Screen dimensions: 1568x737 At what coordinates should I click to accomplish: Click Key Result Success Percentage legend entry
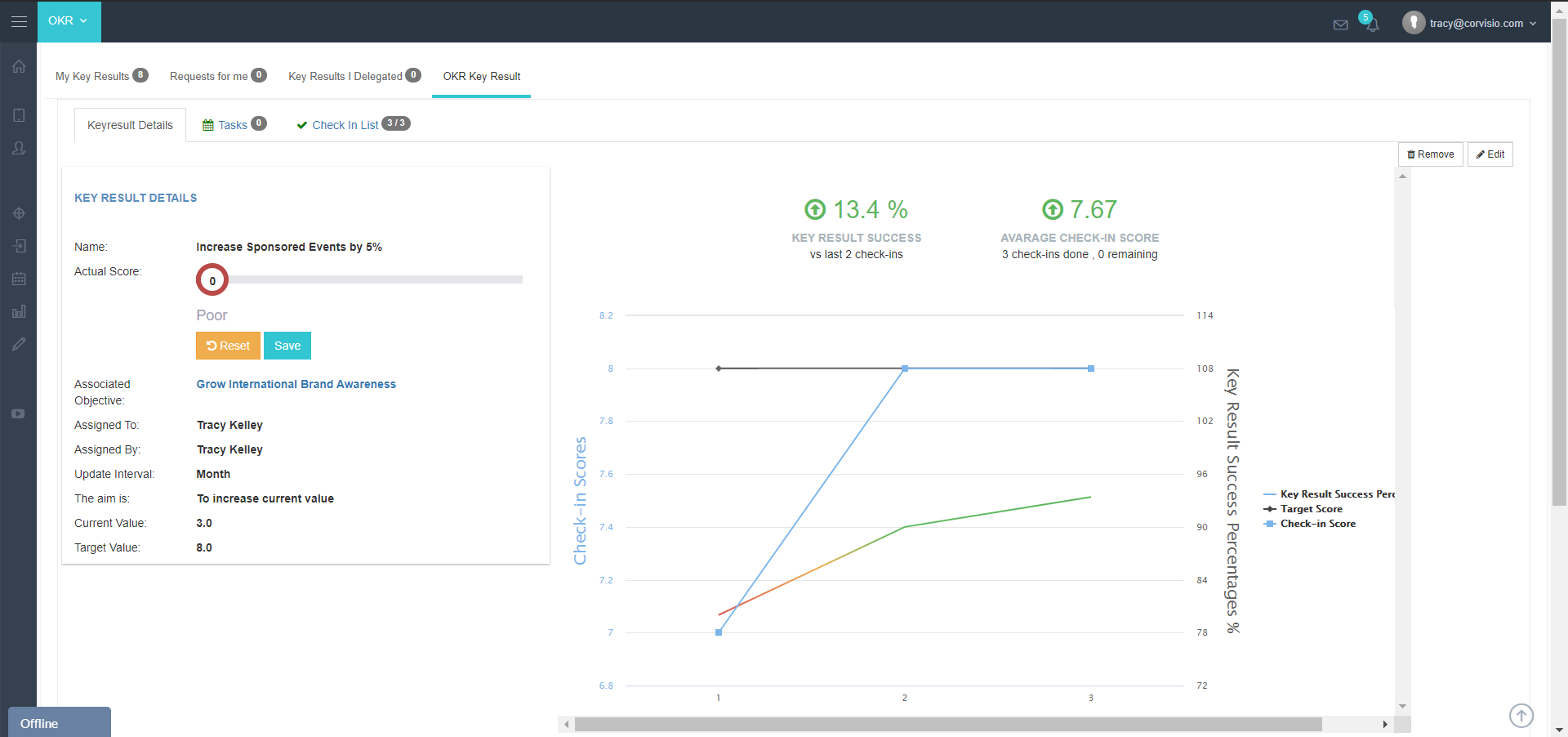[1330, 494]
